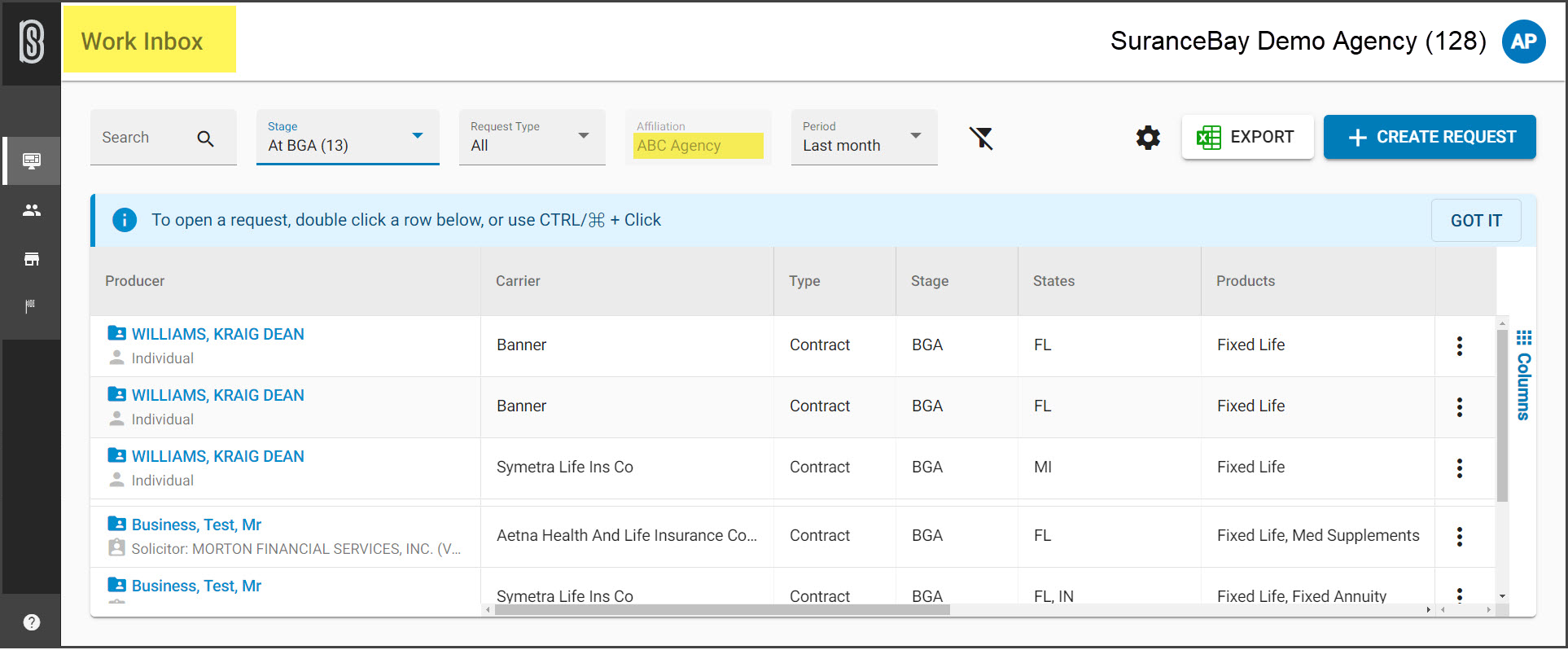
Task: Click the solicitor badge icon beside MORTON FINANCIAL
Action: coord(117,547)
